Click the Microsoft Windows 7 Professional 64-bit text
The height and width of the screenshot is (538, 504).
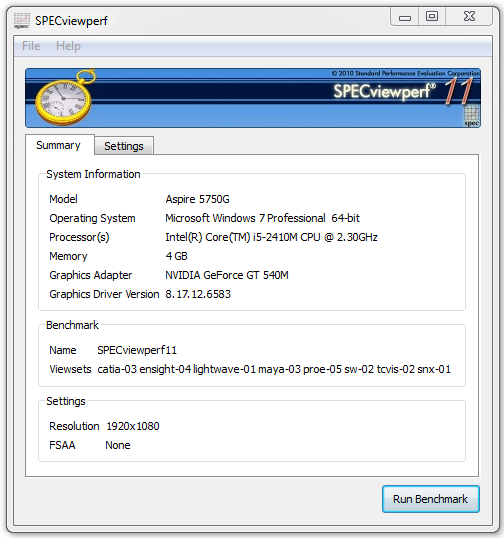262,218
